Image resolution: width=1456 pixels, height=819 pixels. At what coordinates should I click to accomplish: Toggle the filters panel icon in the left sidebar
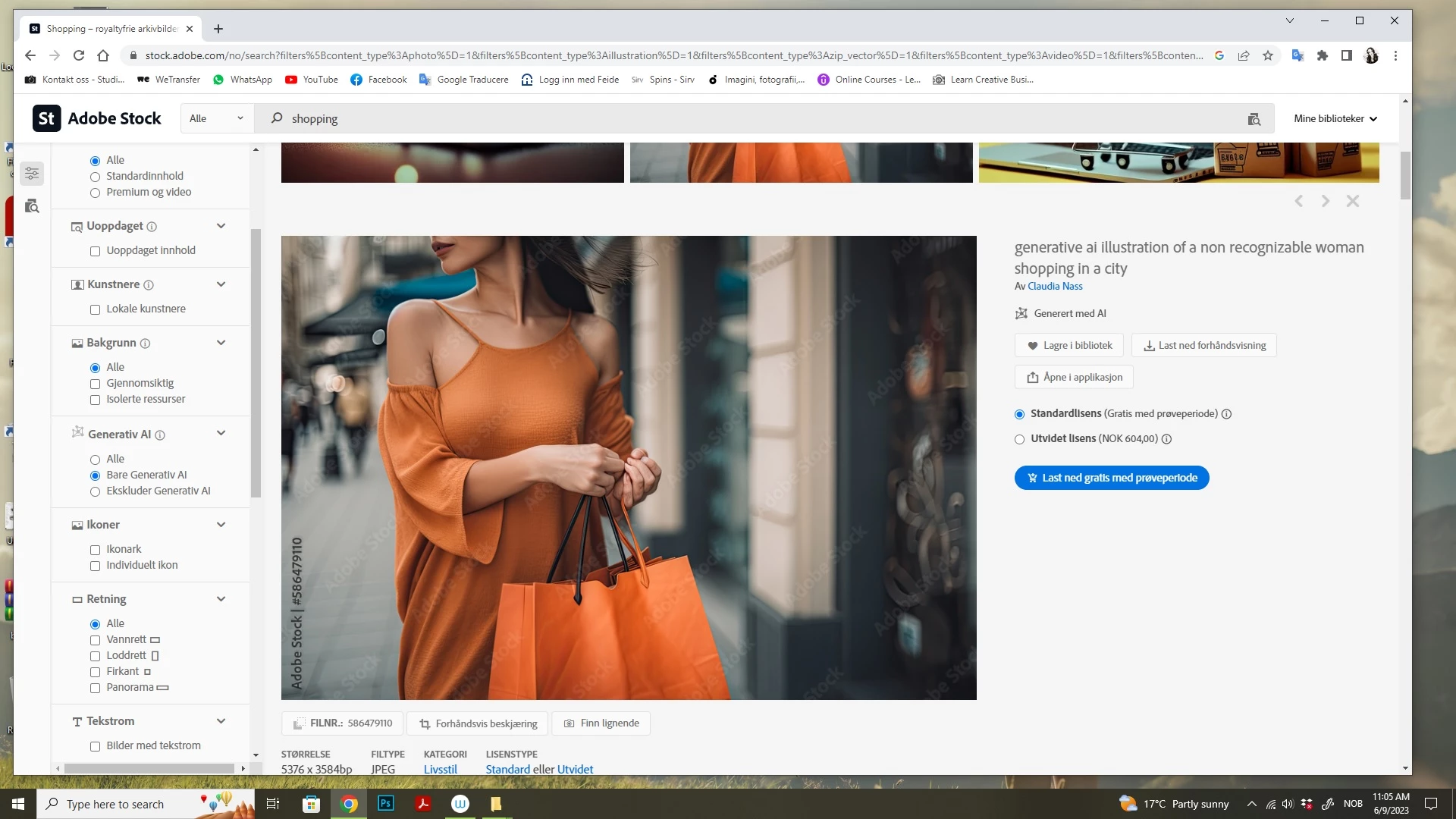tap(32, 174)
